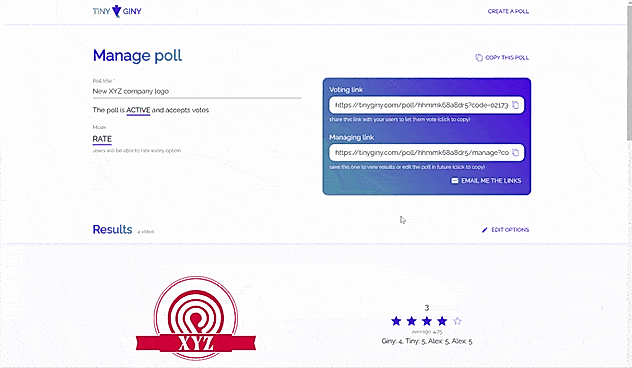Viewport: 632px width, 368px height.
Task: Copy the managing link via copy icon
Action: pyautogui.click(x=515, y=153)
